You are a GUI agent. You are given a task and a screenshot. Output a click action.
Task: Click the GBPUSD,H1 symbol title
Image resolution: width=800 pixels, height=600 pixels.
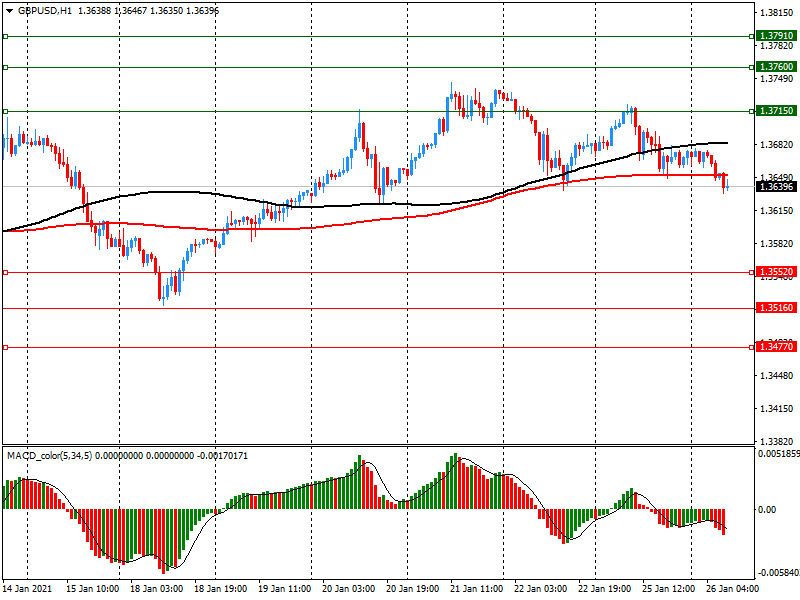(44, 11)
